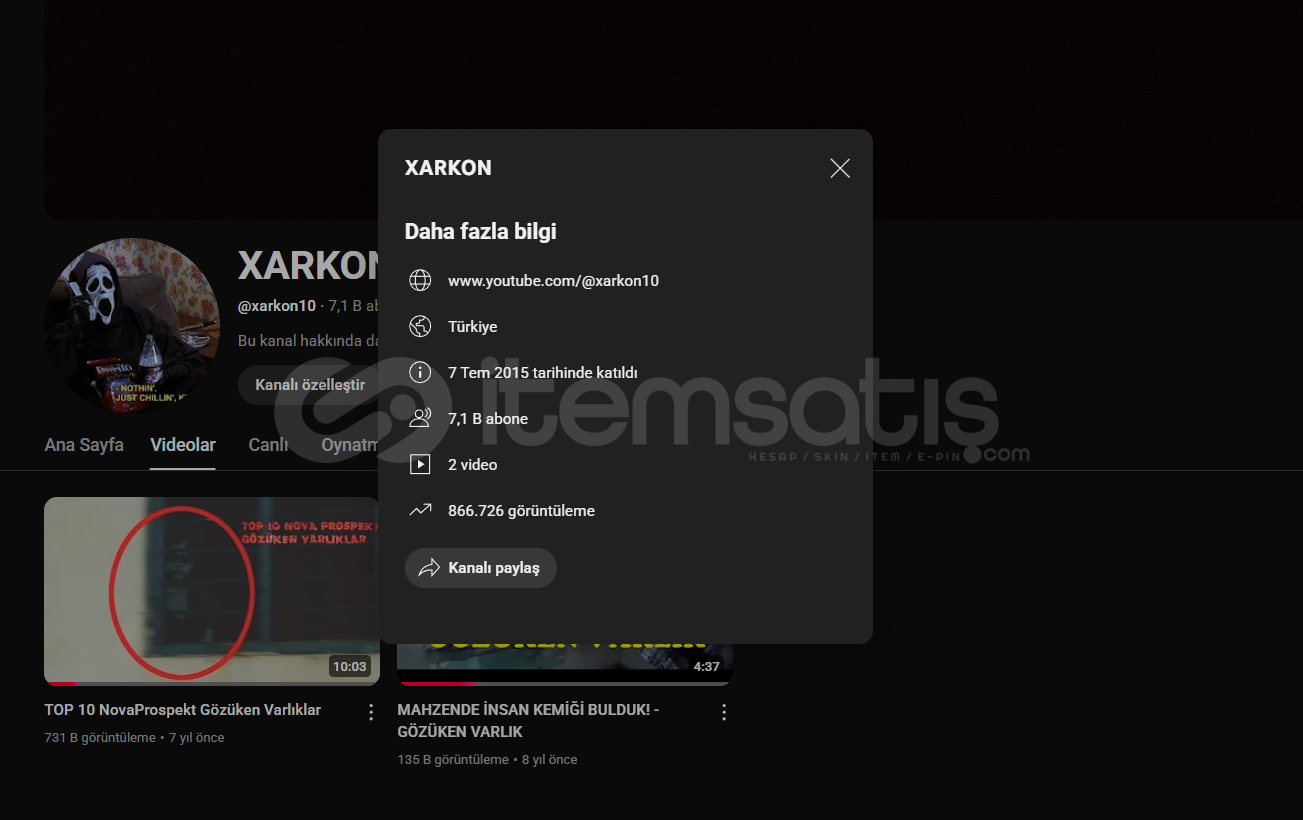The width and height of the screenshot is (1303, 820).
Task: Switch to the Videolar tab
Action: click(x=183, y=445)
